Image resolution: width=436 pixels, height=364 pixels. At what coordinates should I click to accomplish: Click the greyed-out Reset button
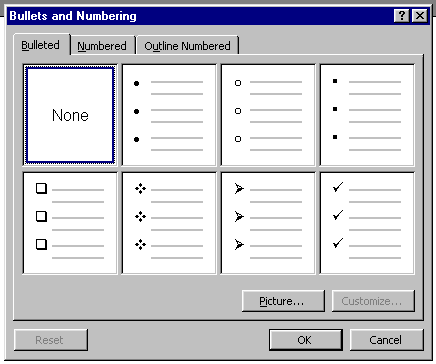(x=51, y=340)
